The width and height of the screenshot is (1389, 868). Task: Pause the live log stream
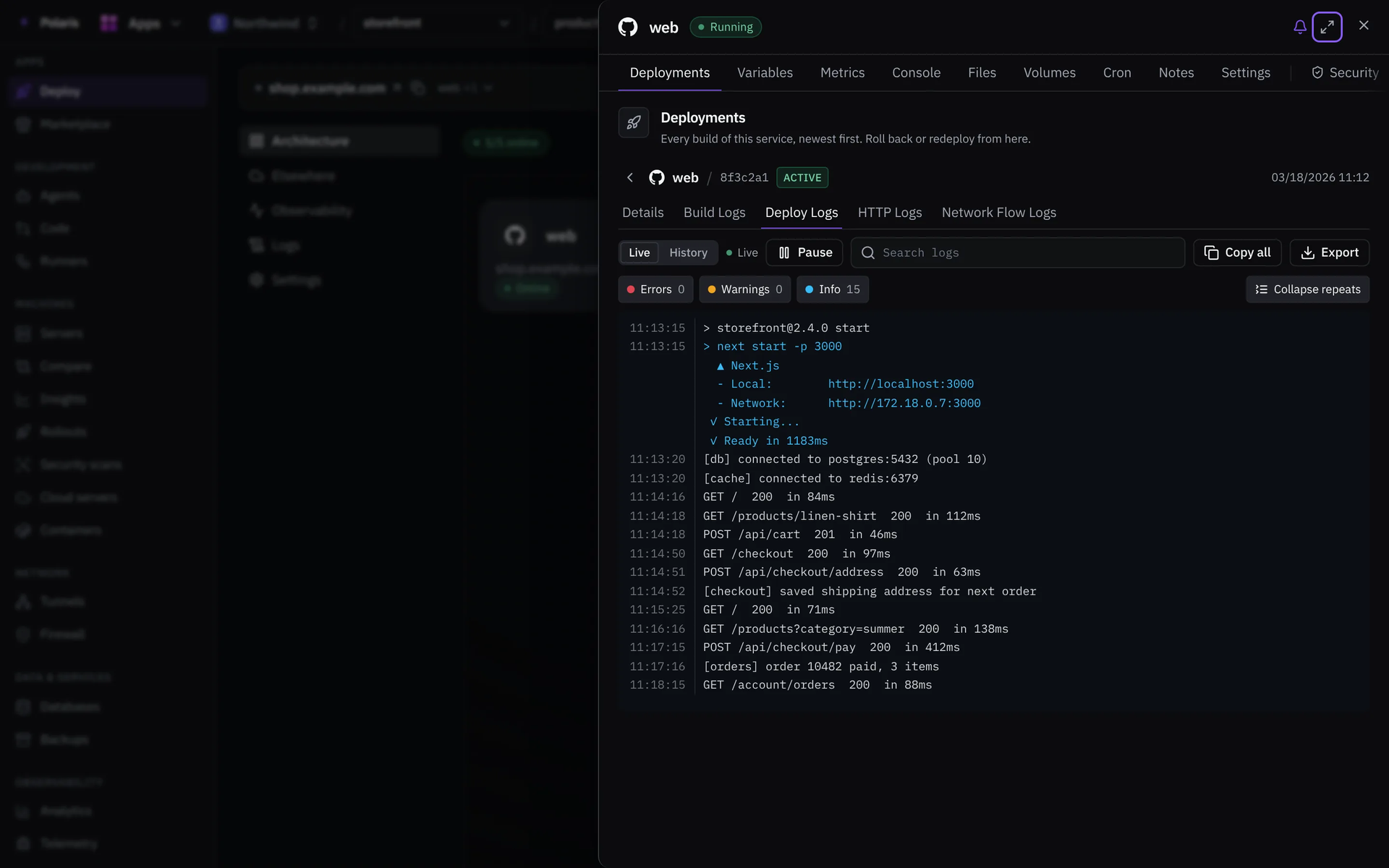click(804, 252)
